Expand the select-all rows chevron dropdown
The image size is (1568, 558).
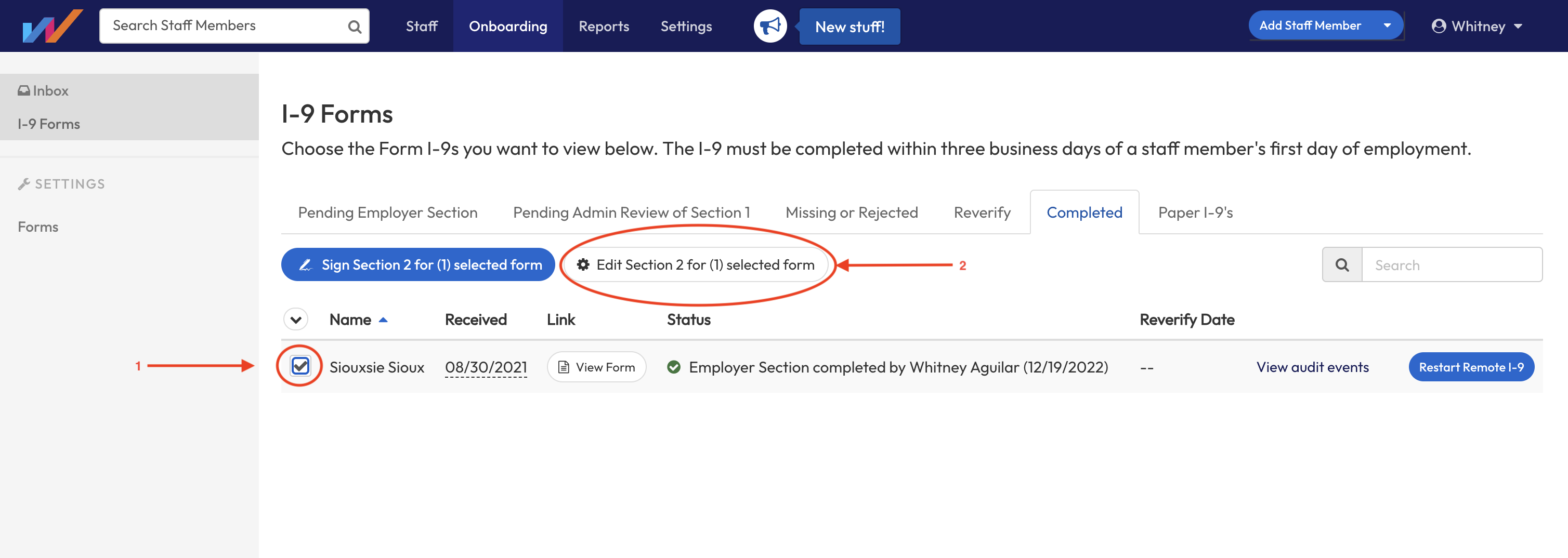[x=296, y=320]
